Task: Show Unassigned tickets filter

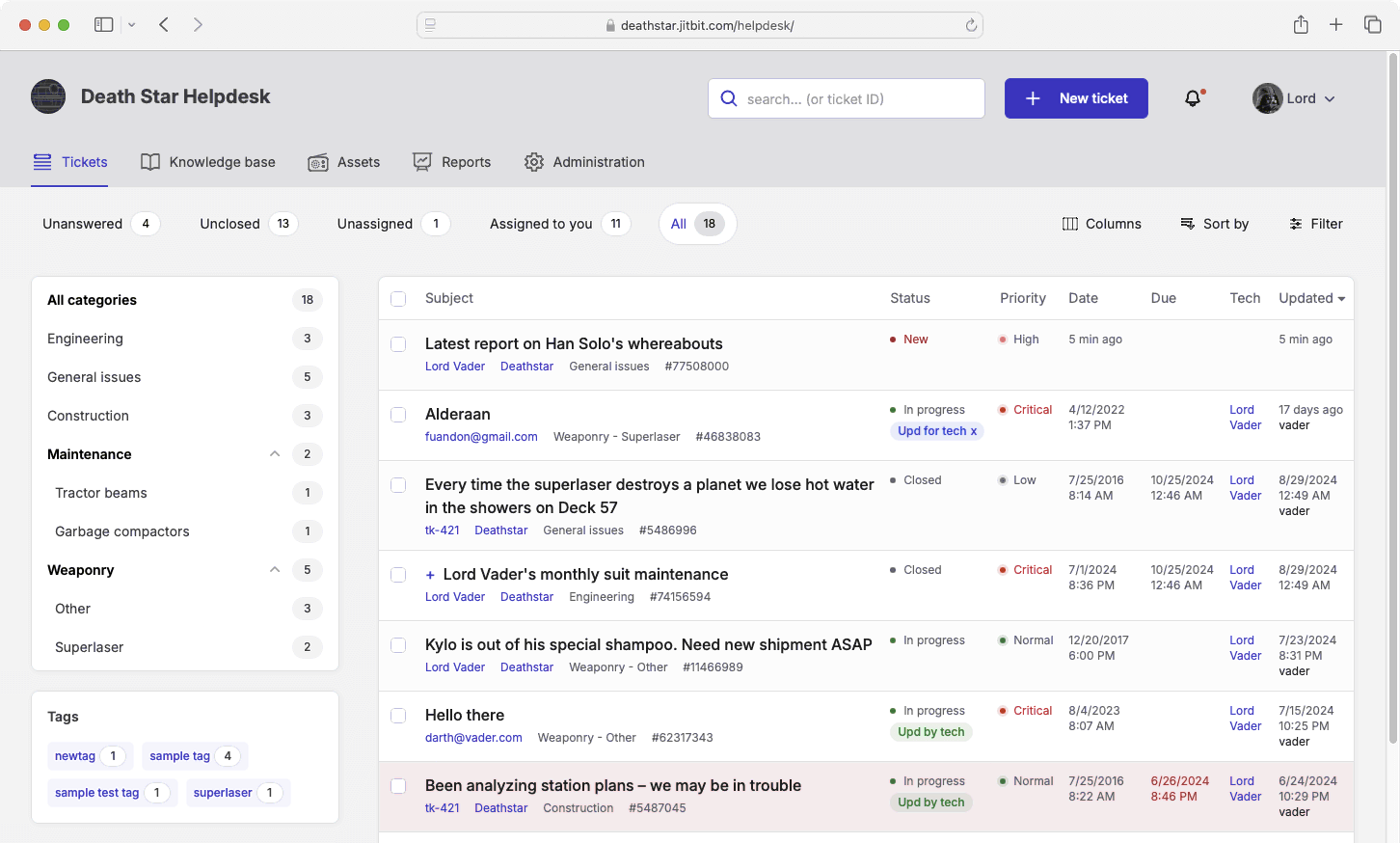Action: (x=393, y=224)
